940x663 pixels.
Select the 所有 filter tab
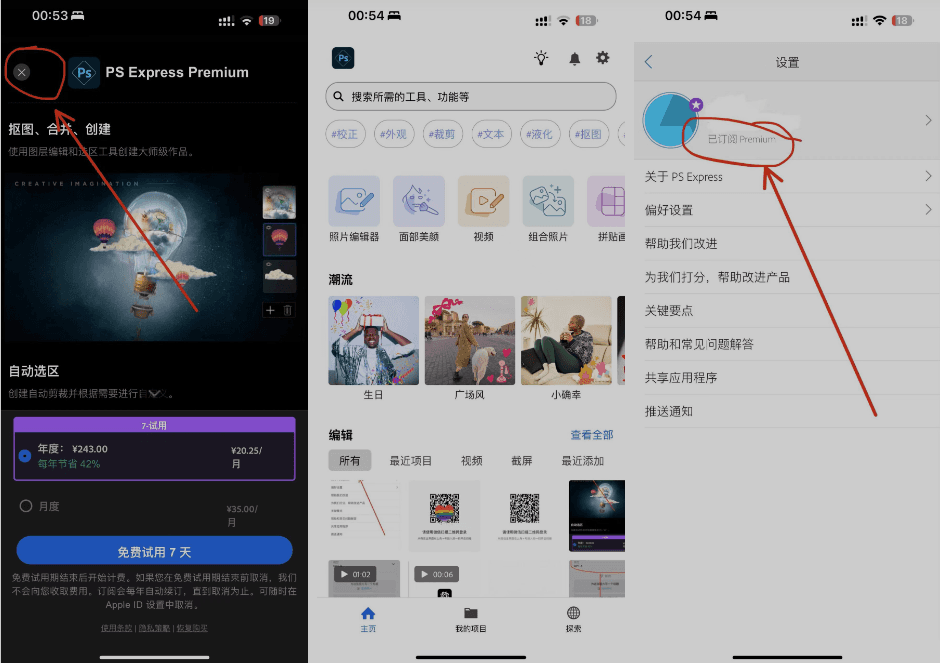(350, 460)
